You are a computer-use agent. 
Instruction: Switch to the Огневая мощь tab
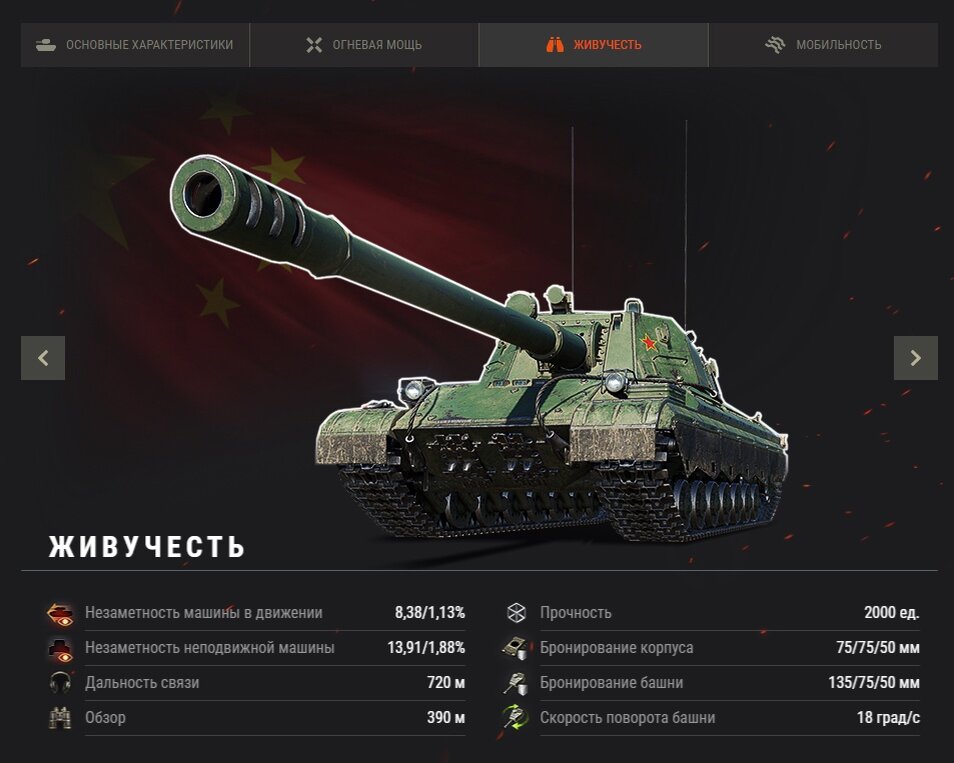364,45
